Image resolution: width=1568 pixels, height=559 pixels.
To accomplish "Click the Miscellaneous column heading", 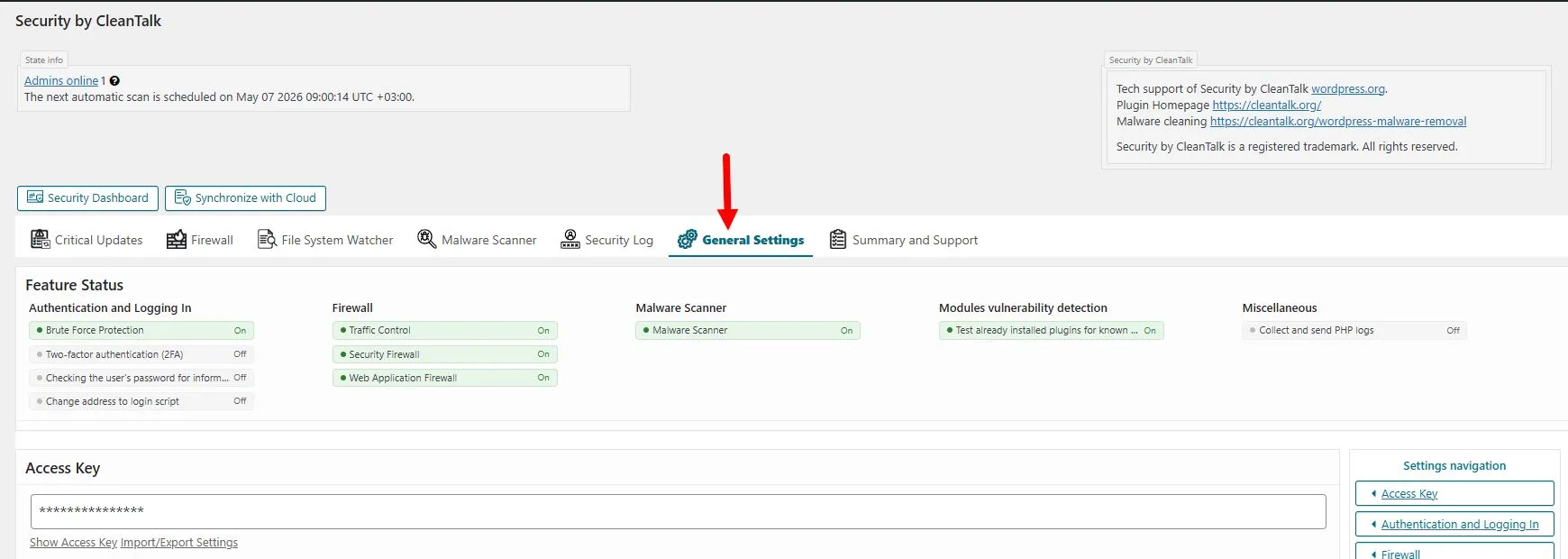I will [x=1280, y=307].
